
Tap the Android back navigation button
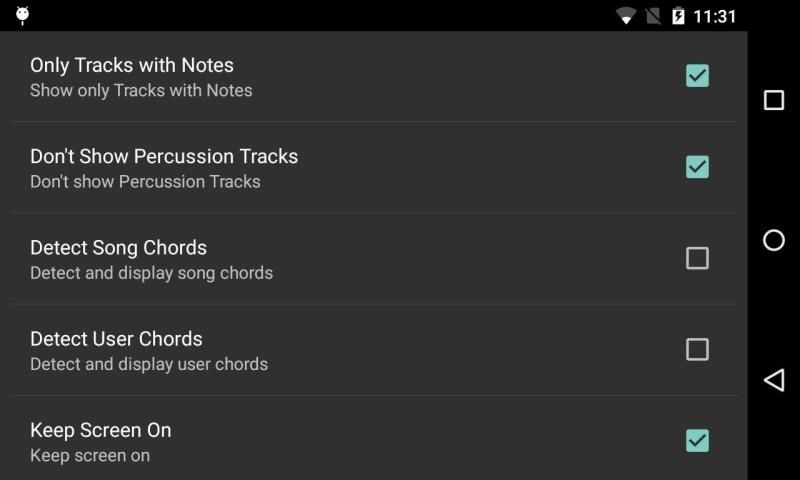(773, 380)
